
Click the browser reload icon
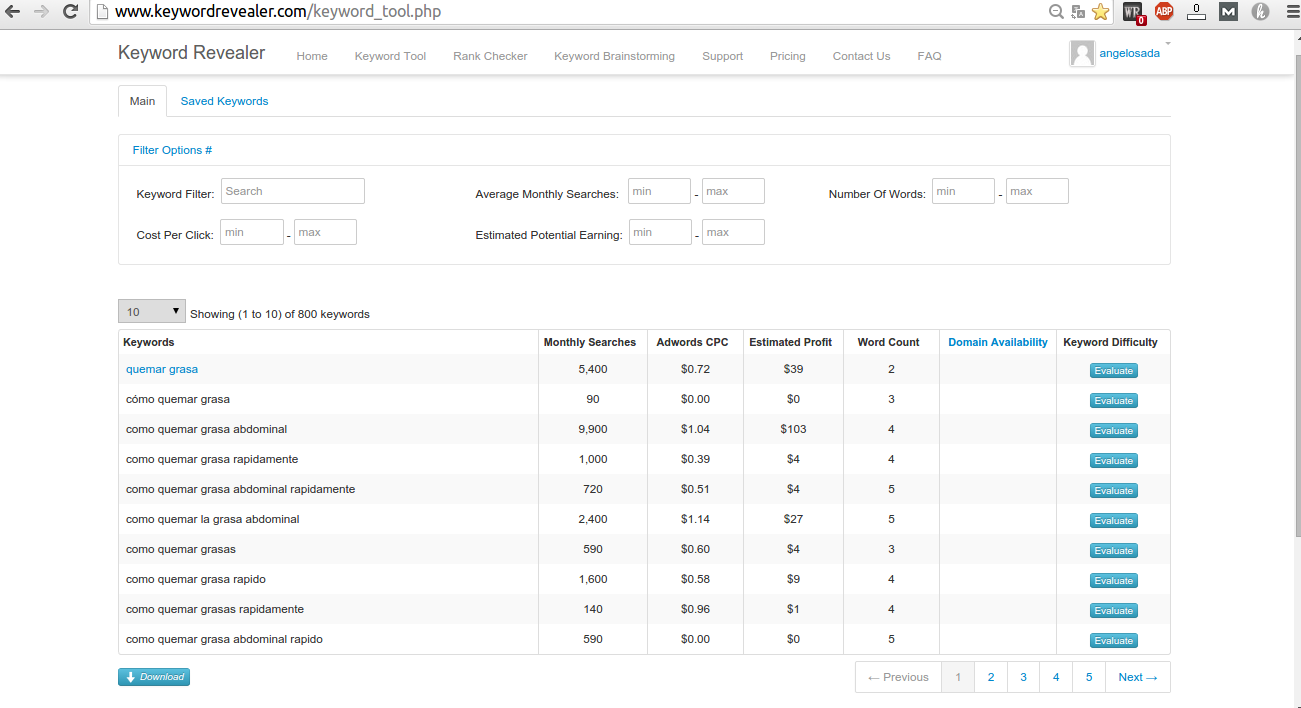pos(70,12)
